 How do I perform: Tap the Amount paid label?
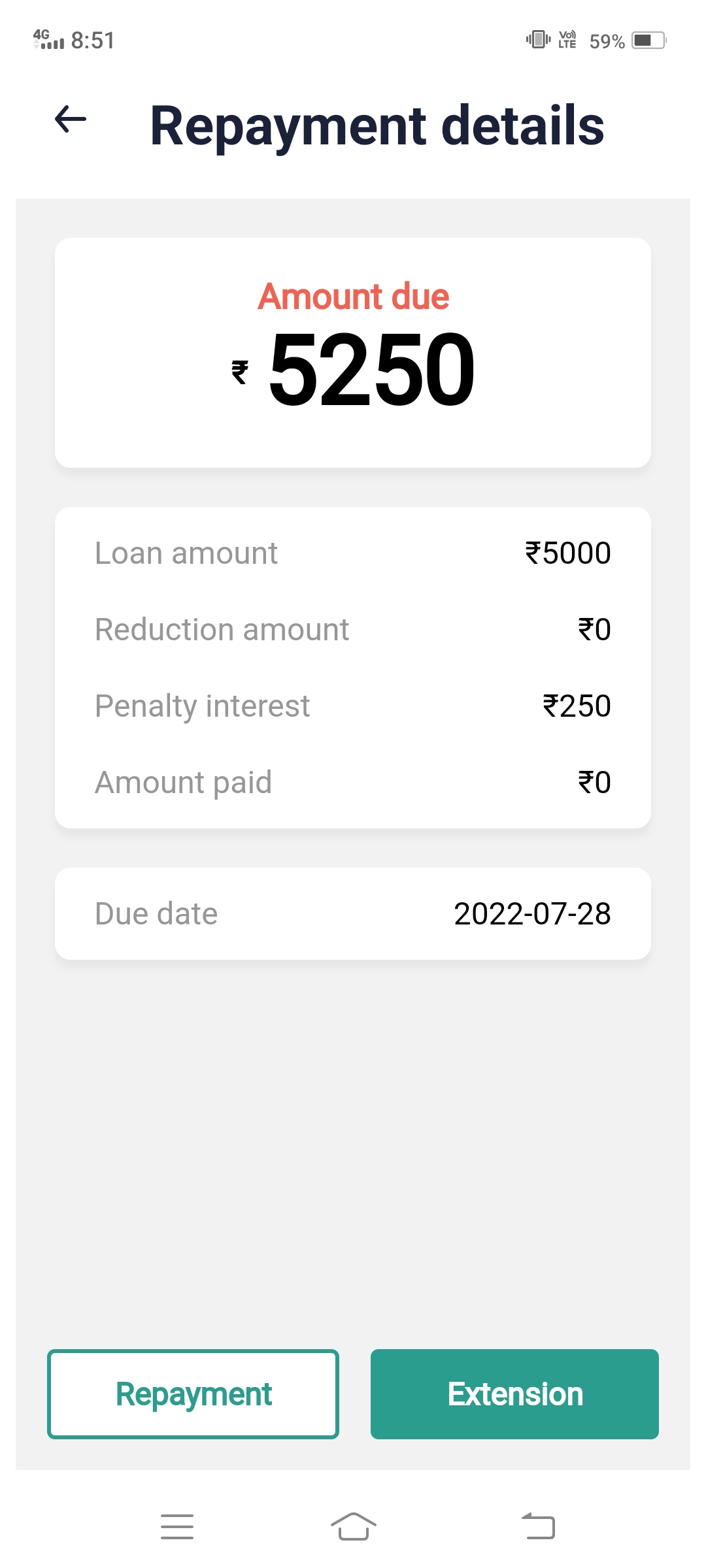(183, 783)
